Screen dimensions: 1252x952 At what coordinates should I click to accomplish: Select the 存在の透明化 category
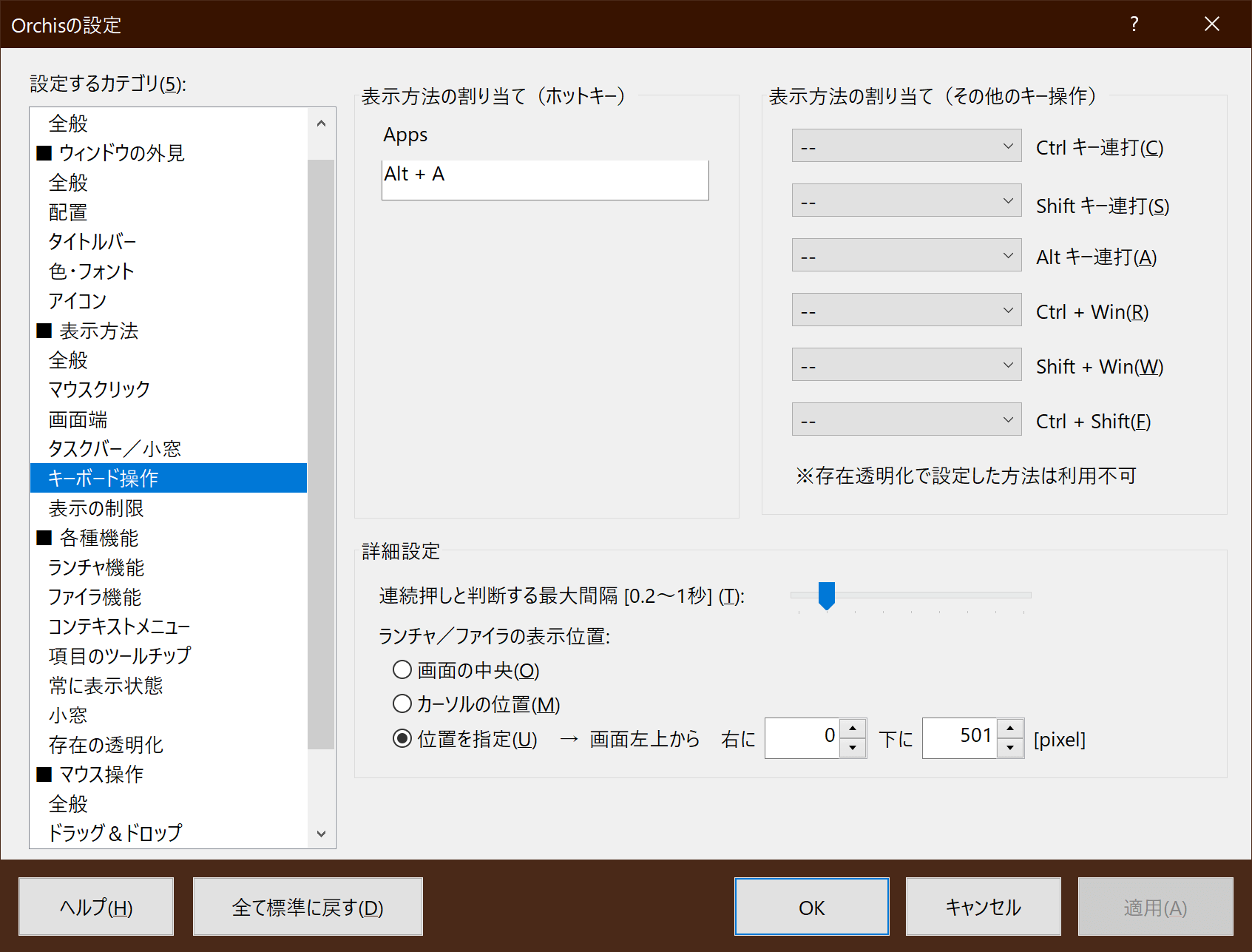tap(169, 744)
